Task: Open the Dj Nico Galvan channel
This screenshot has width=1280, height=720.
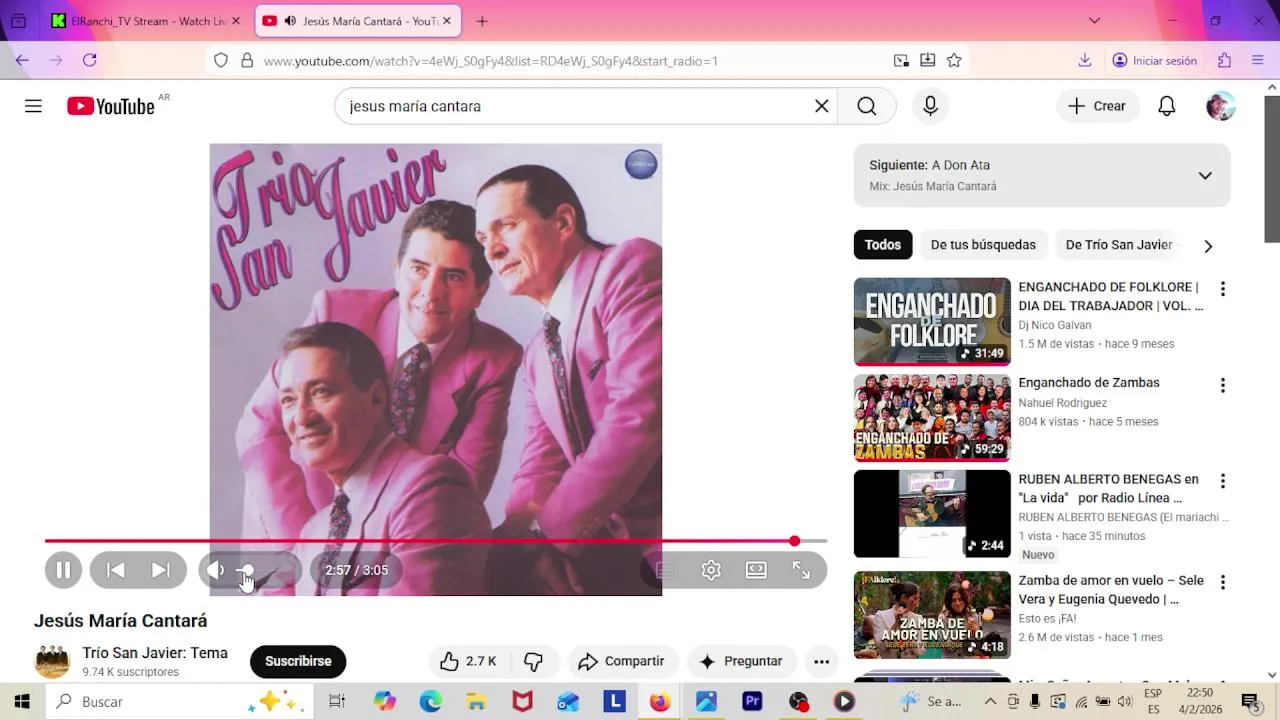Action: click(1054, 325)
